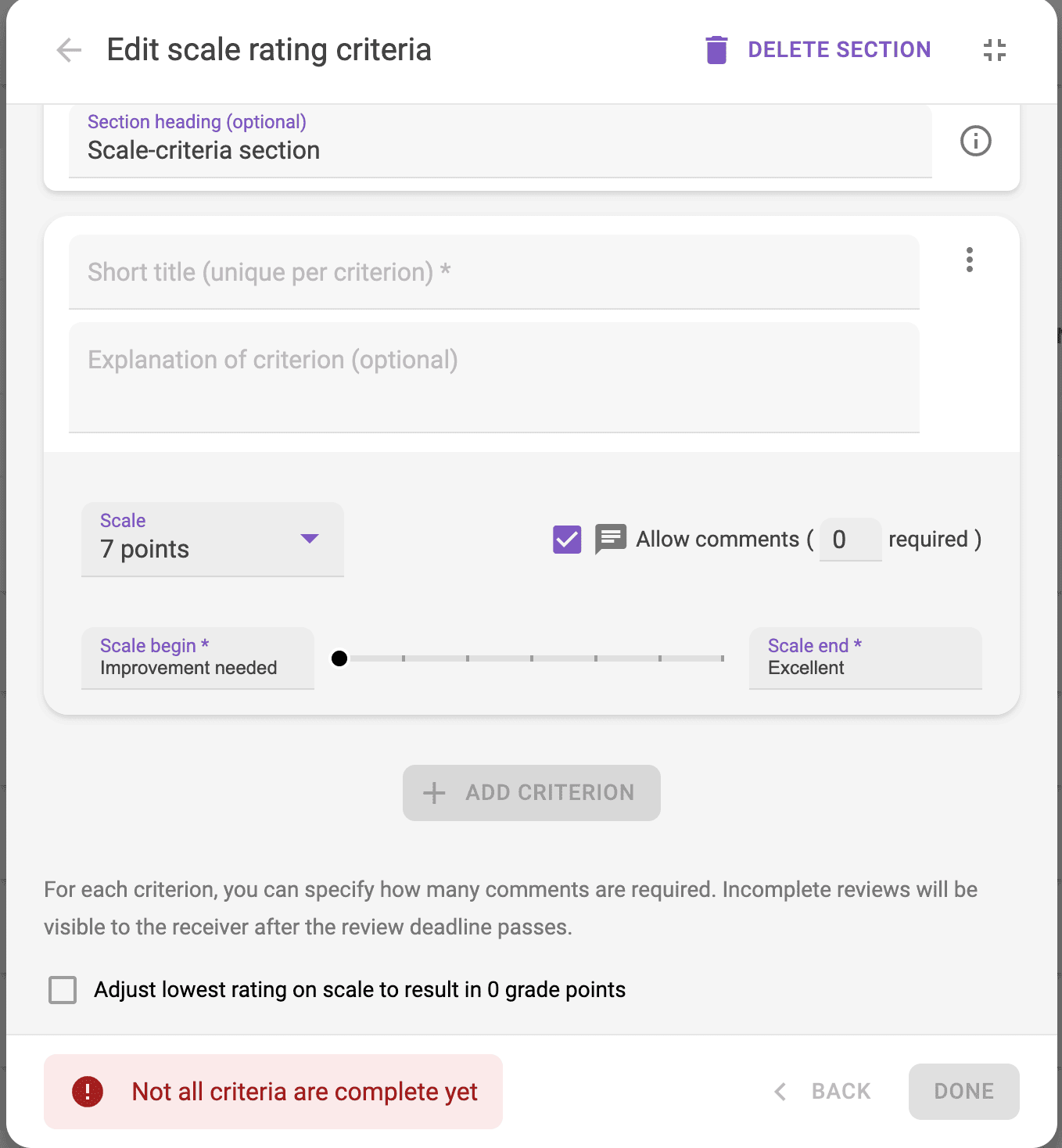Screen dimensions: 1062x1148
Task: Click the red error alert icon
Action: pyautogui.click(x=88, y=1092)
